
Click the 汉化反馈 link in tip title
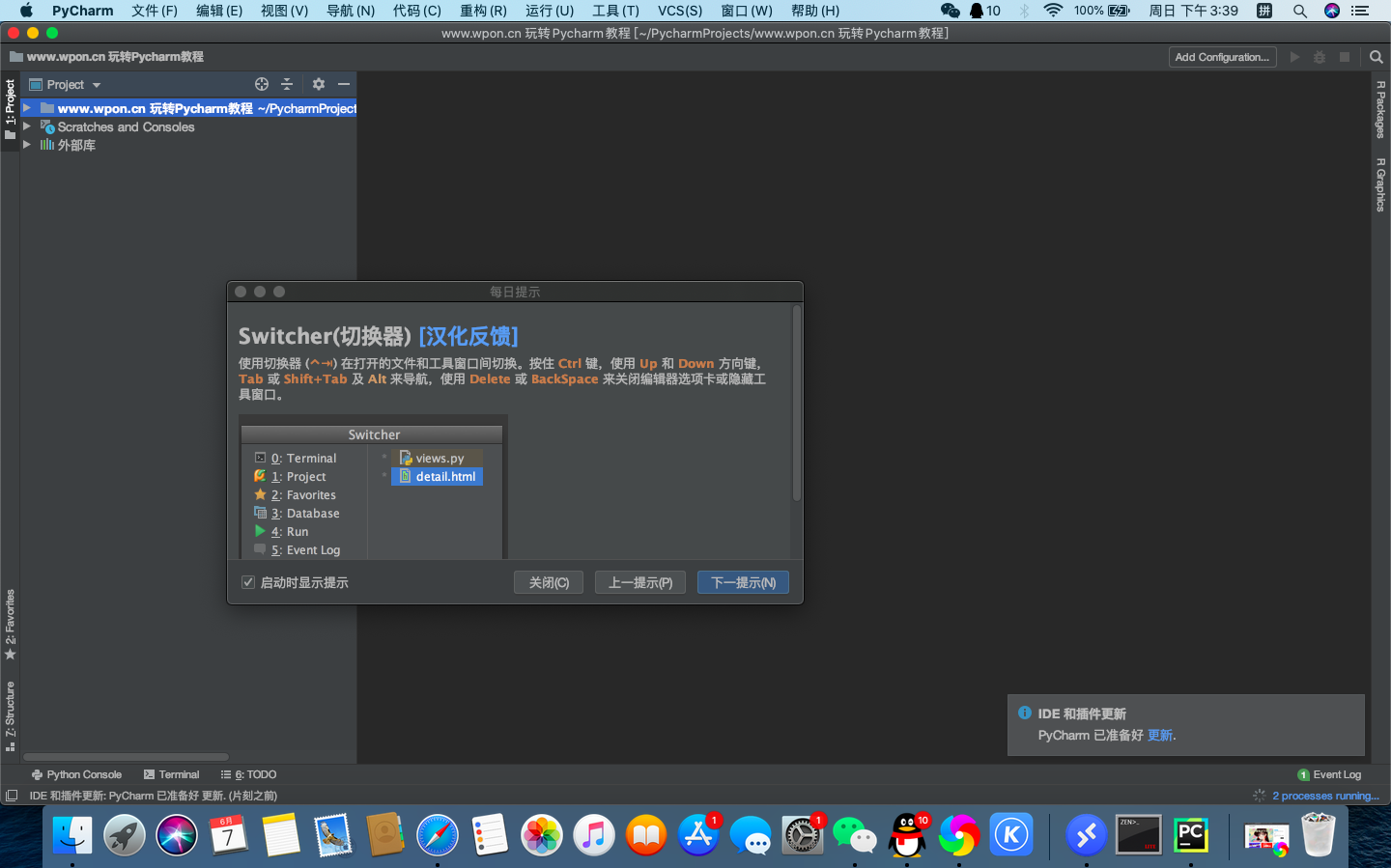[x=468, y=336]
